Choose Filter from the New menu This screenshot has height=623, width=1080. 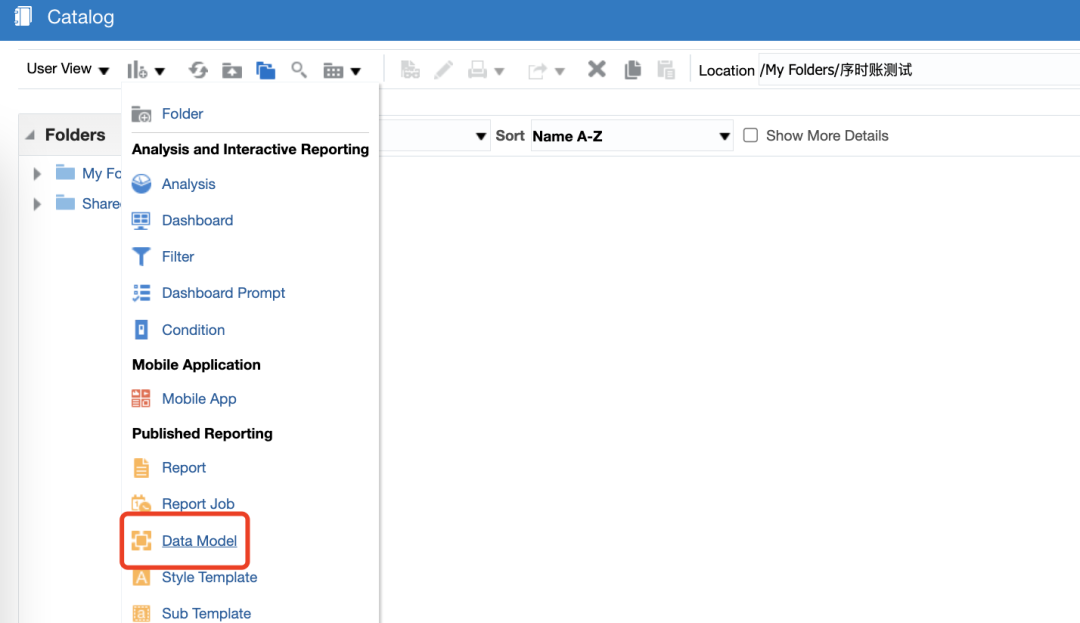(178, 257)
